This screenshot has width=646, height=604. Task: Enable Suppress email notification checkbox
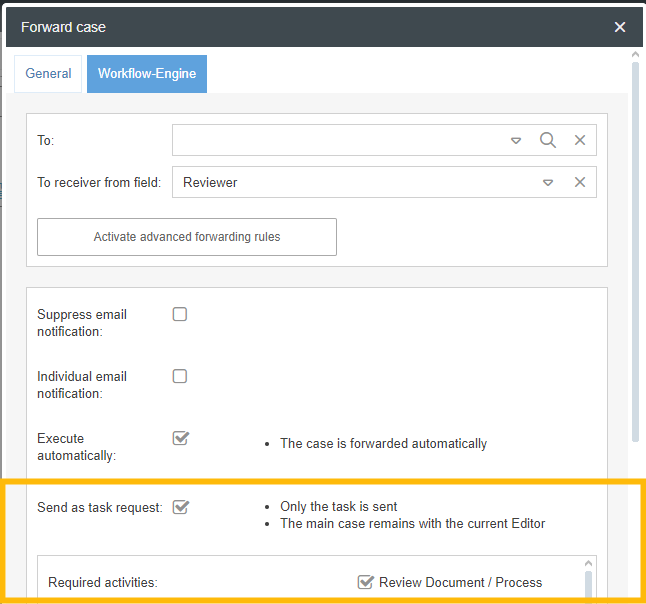(180, 314)
